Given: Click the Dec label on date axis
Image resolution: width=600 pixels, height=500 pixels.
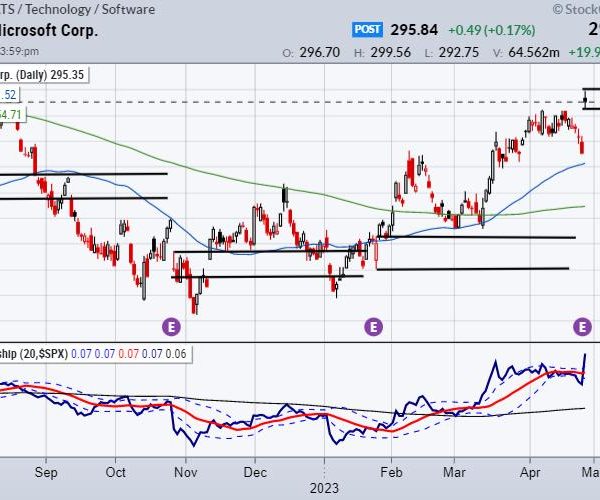Looking at the screenshot, I should (x=255, y=472).
